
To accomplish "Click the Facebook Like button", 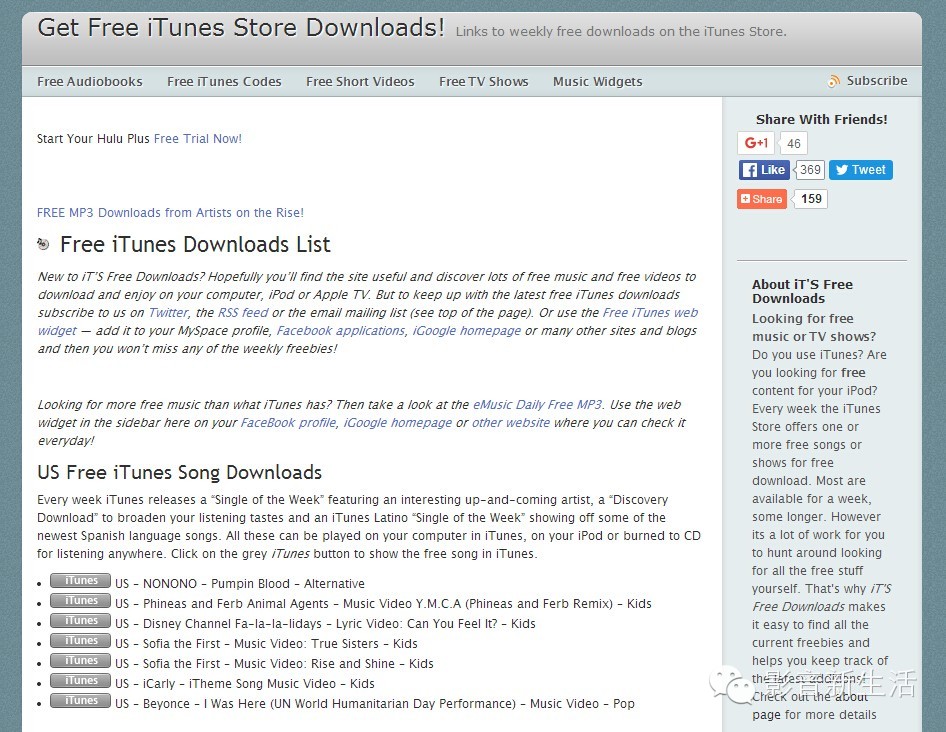I will [x=764, y=170].
